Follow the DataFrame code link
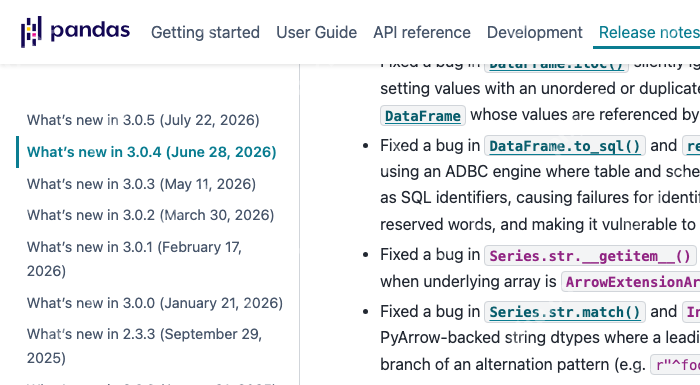Image resolution: width=700 pixels, height=385 pixels. tap(422, 116)
